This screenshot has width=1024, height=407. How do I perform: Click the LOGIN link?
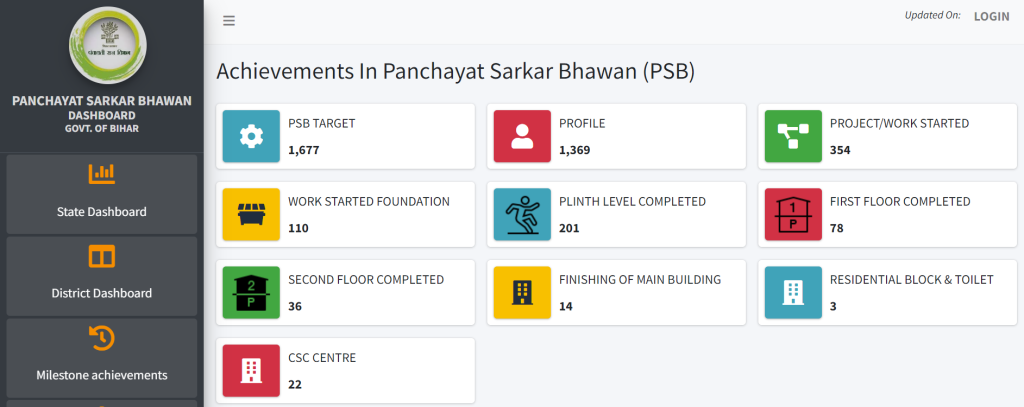(991, 16)
